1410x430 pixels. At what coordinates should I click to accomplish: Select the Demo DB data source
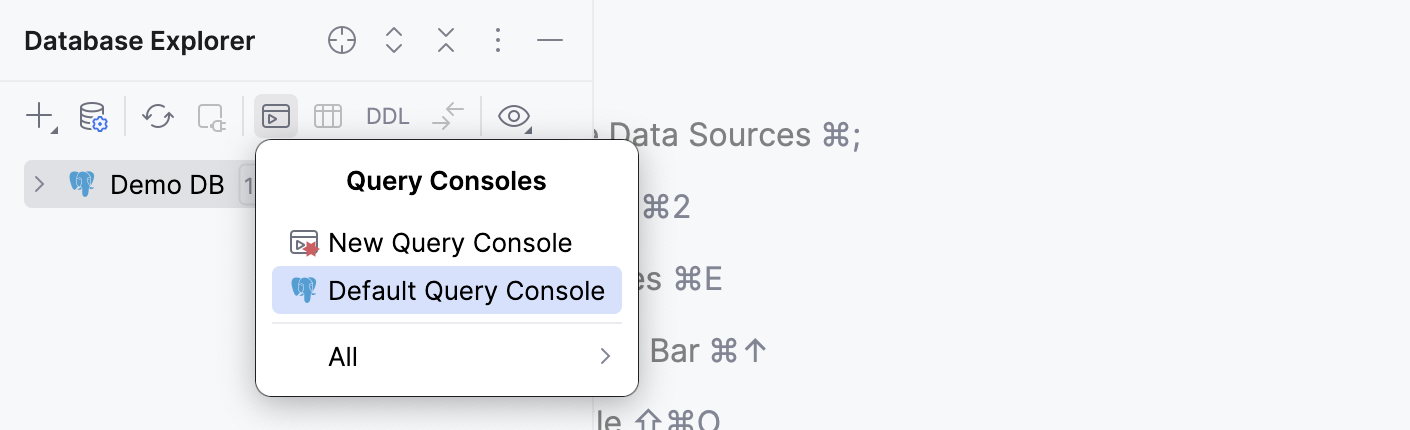click(x=167, y=185)
